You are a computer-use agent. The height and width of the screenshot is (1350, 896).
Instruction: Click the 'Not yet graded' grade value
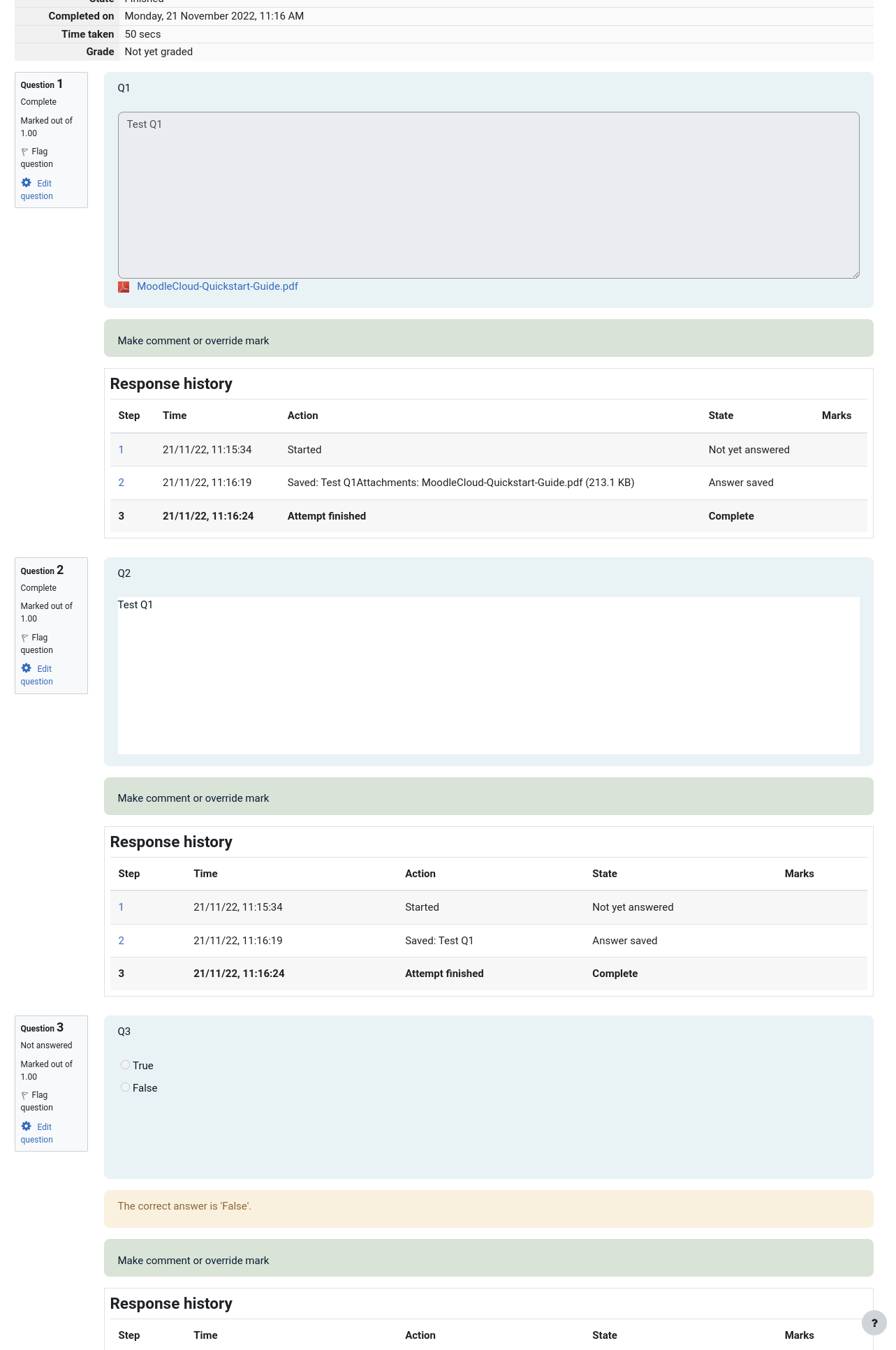click(x=159, y=52)
